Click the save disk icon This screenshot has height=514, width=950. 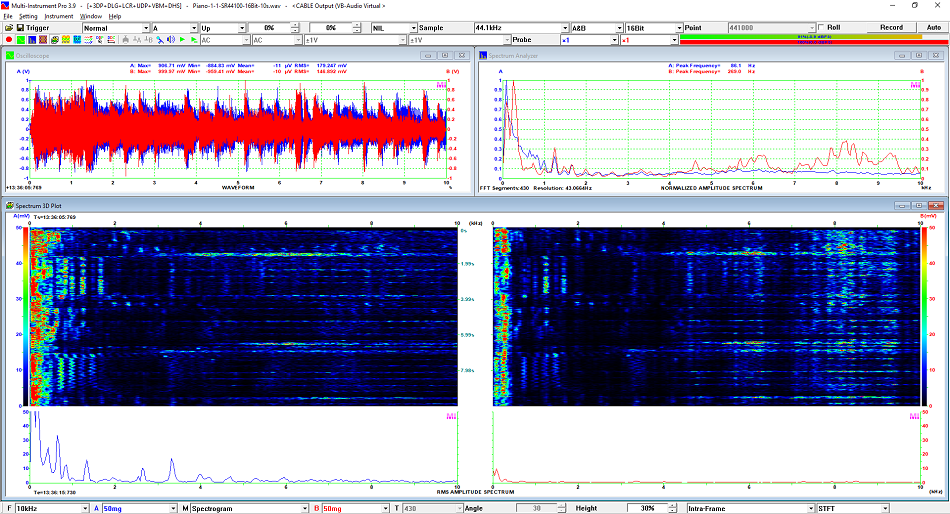click(x=19, y=27)
